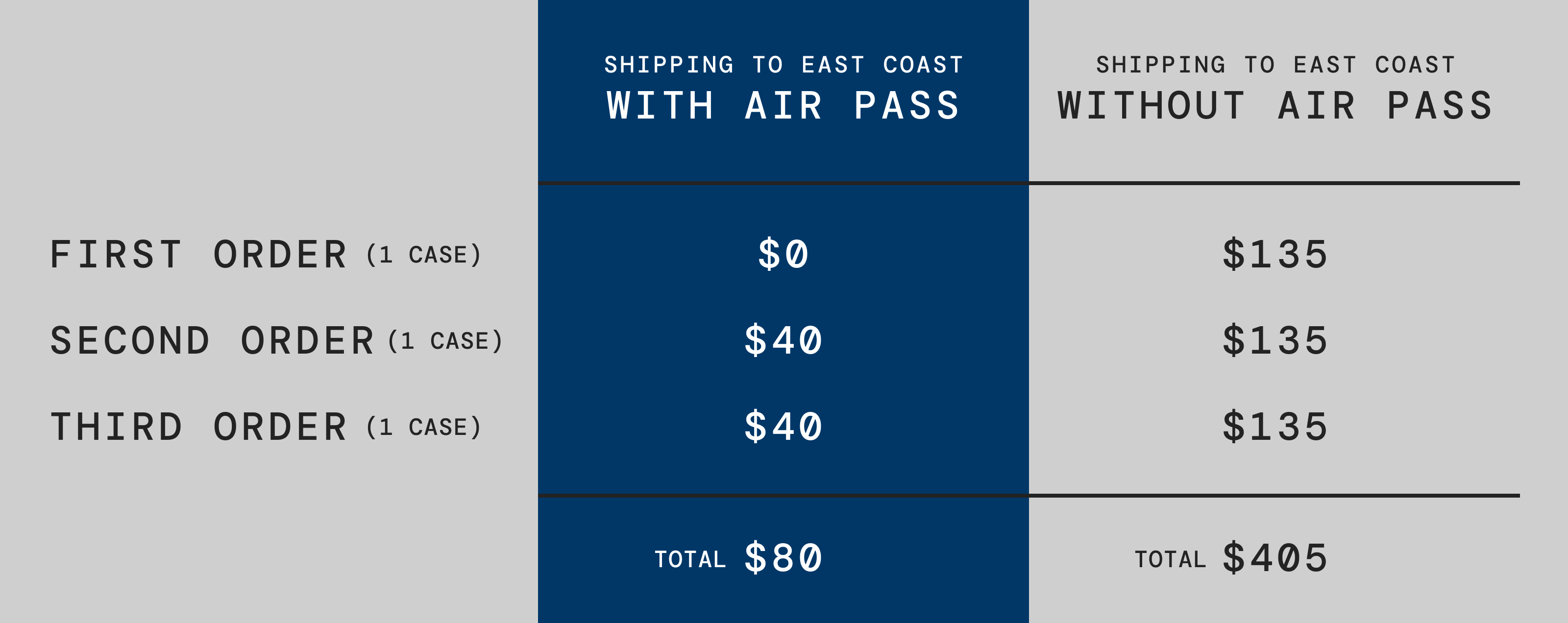This screenshot has height=623, width=1568.
Task: Click SHIPPING TO EAST COAST text in blue column
Action: (784, 65)
